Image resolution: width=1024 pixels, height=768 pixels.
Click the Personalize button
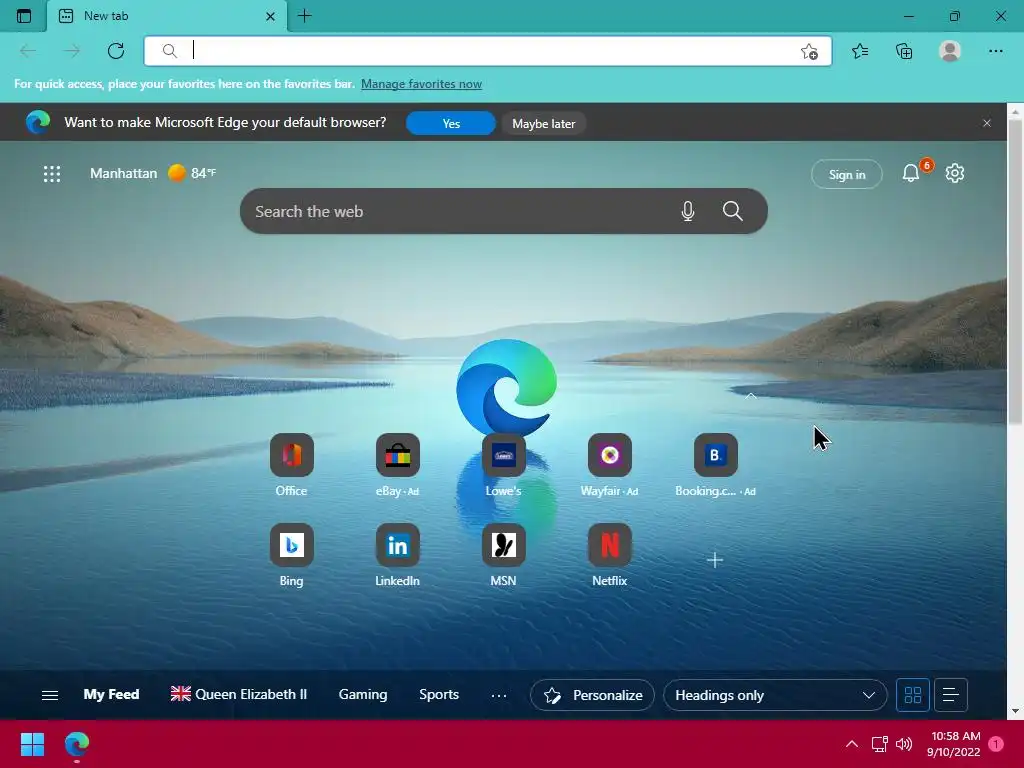click(x=592, y=695)
